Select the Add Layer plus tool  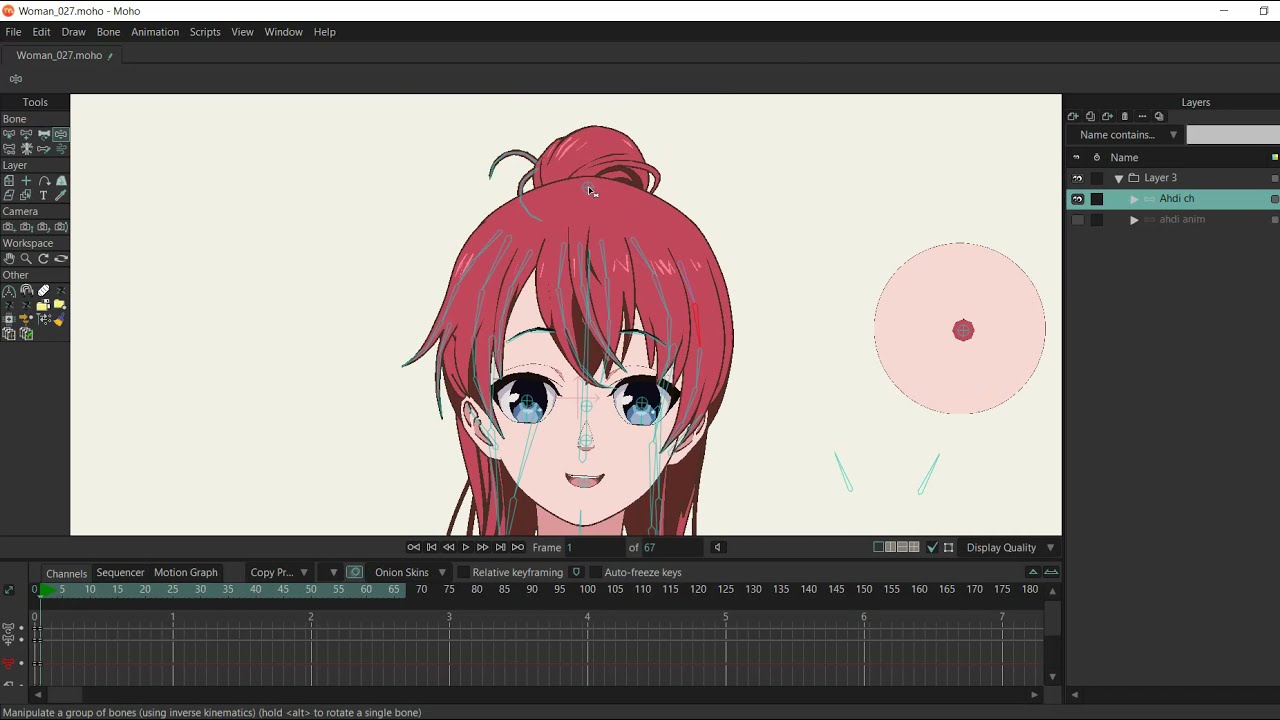(26, 181)
